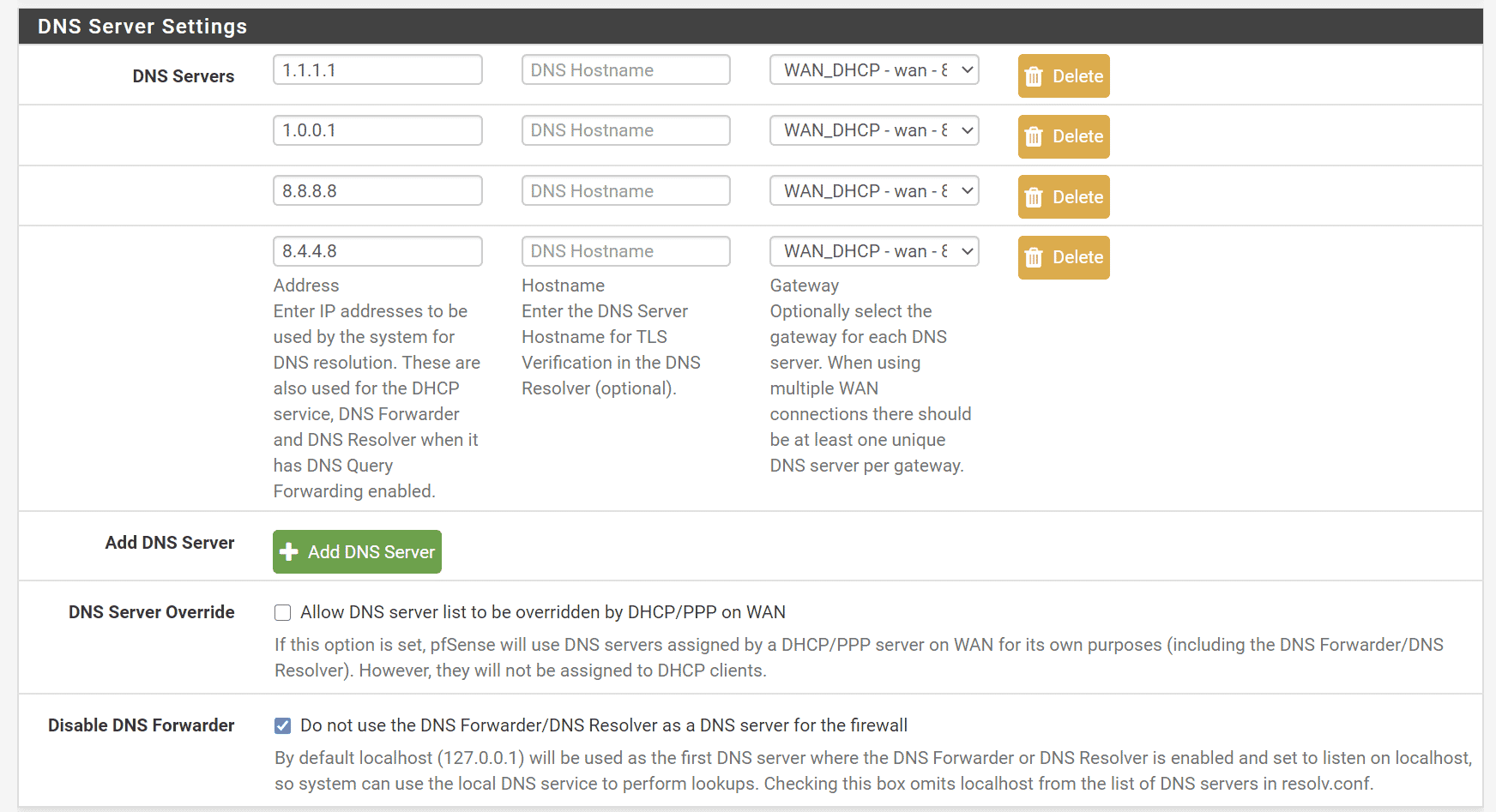Focus the 1.1.1.1 address field
This screenshot has width=1496, height=812.
[x=377, y=70]
